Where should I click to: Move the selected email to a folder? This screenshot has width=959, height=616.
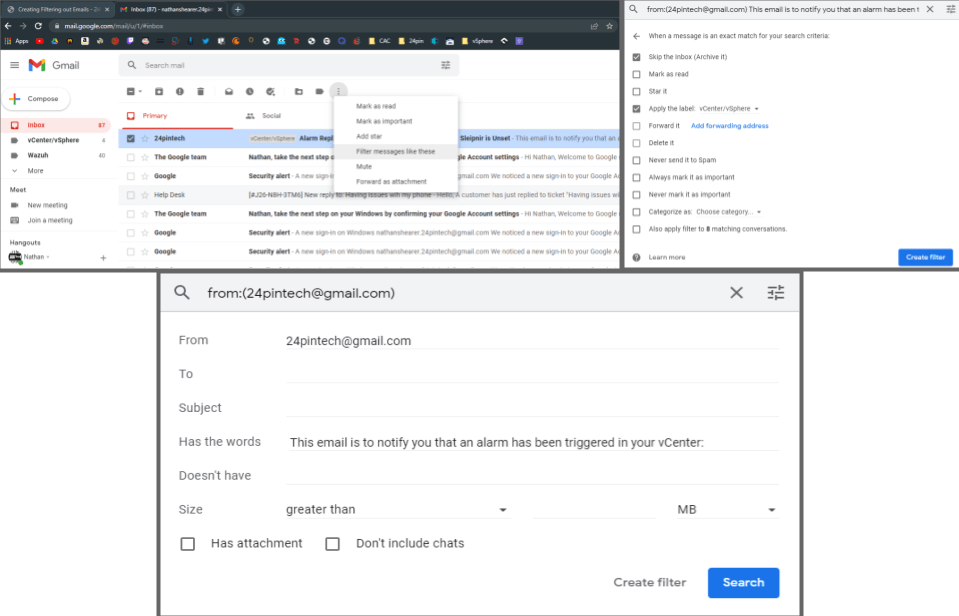click(x=300, y=91)
